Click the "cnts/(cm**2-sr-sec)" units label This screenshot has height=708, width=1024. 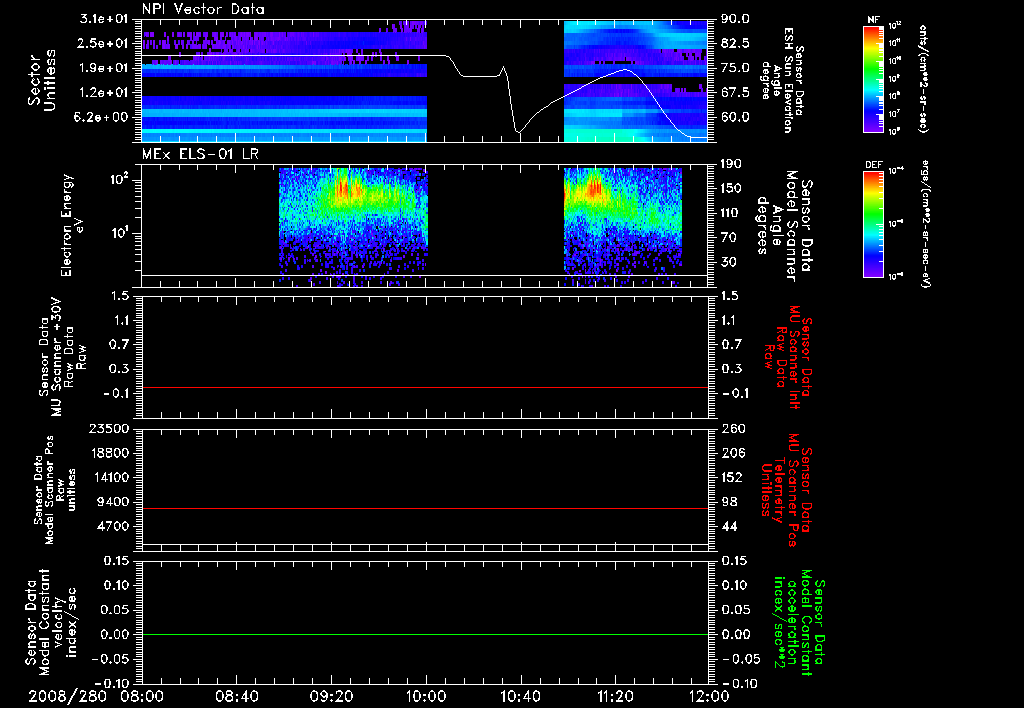coord(923,79)
